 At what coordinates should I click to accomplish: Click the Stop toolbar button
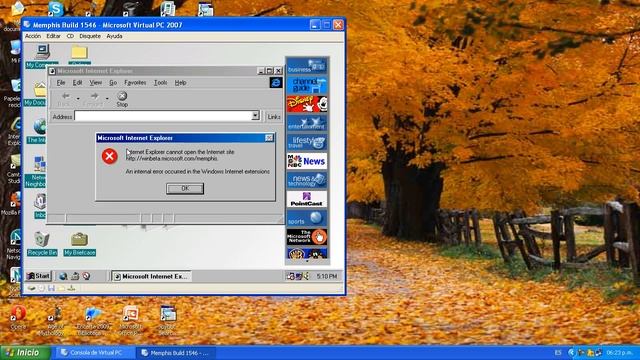tap(122, 99)
